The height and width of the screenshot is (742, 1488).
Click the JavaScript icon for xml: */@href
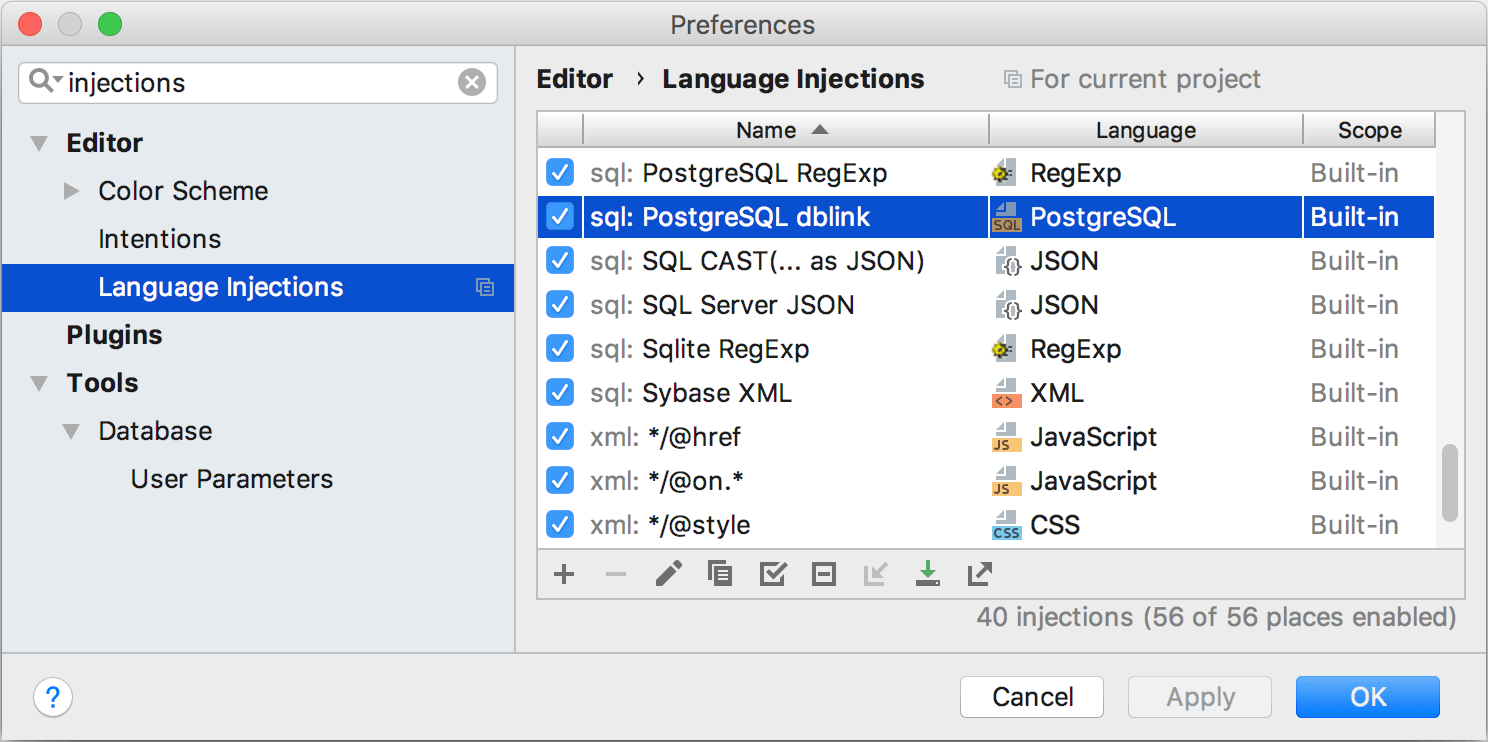point(1005,437)
